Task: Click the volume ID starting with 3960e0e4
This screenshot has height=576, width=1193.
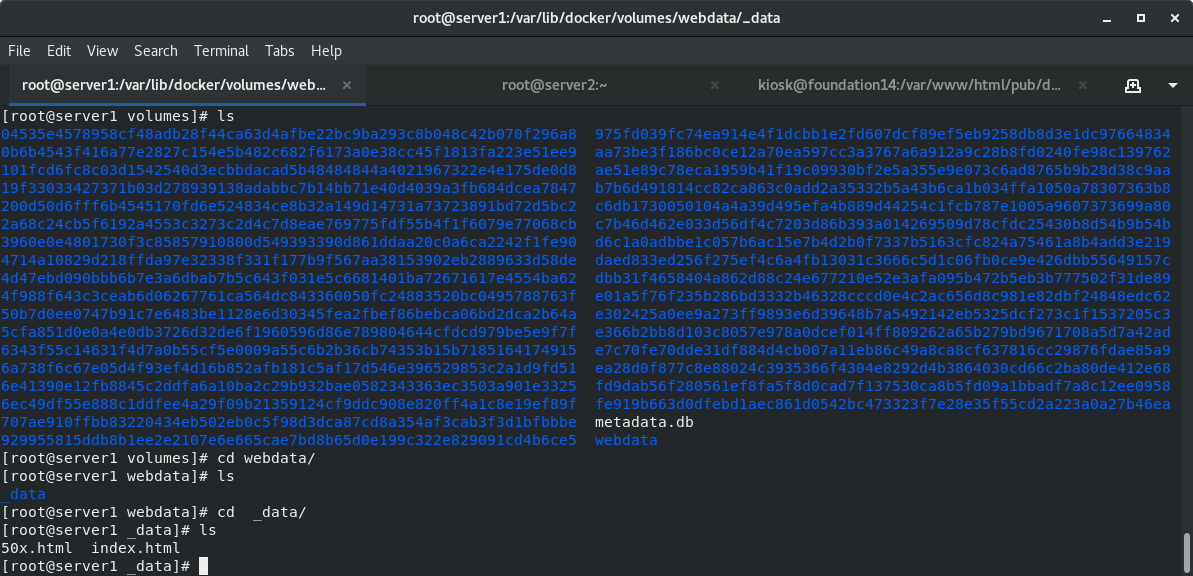Action: [289, 242]
